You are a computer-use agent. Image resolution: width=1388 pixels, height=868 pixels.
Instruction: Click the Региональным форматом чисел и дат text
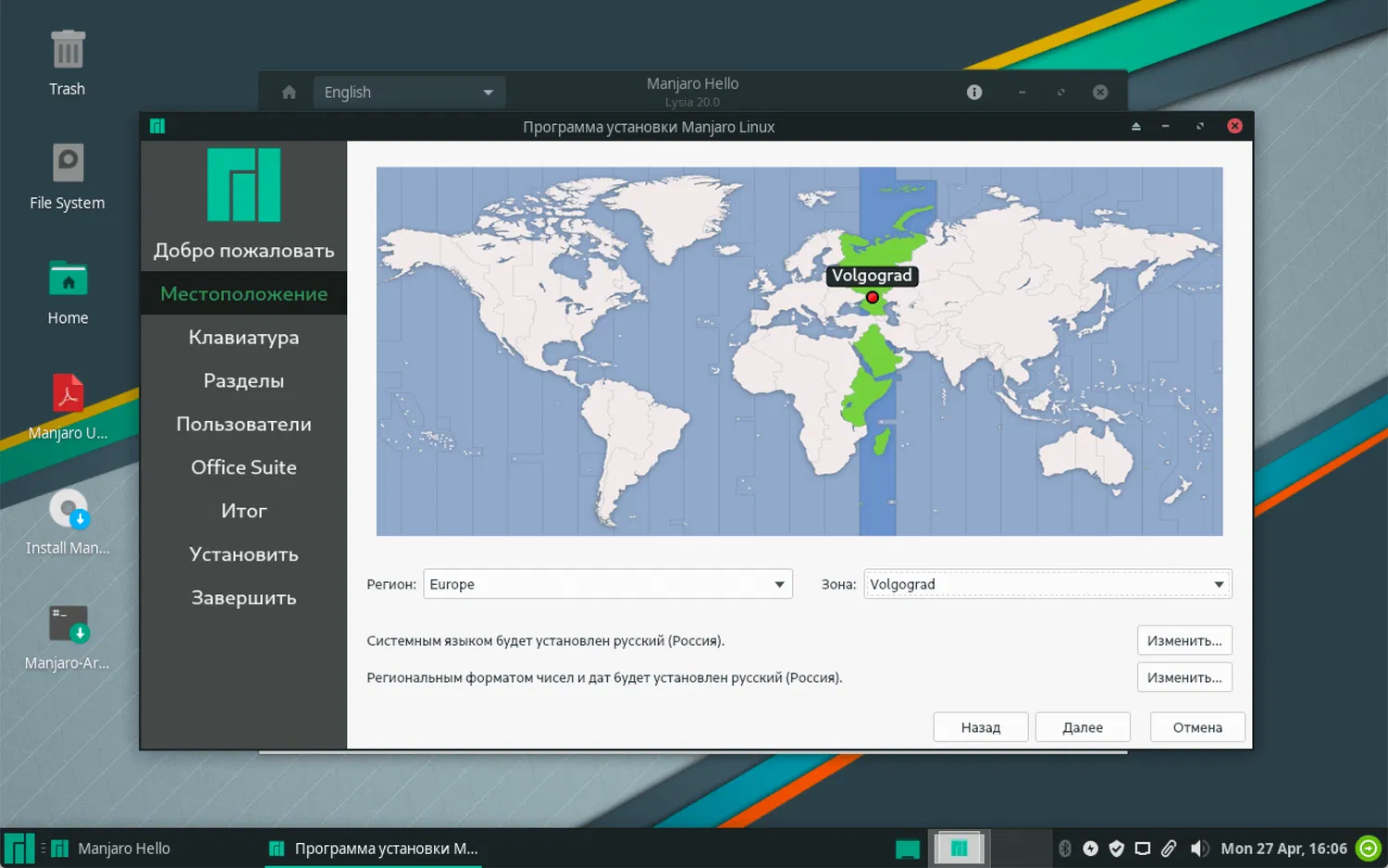(x=604, y=677)
